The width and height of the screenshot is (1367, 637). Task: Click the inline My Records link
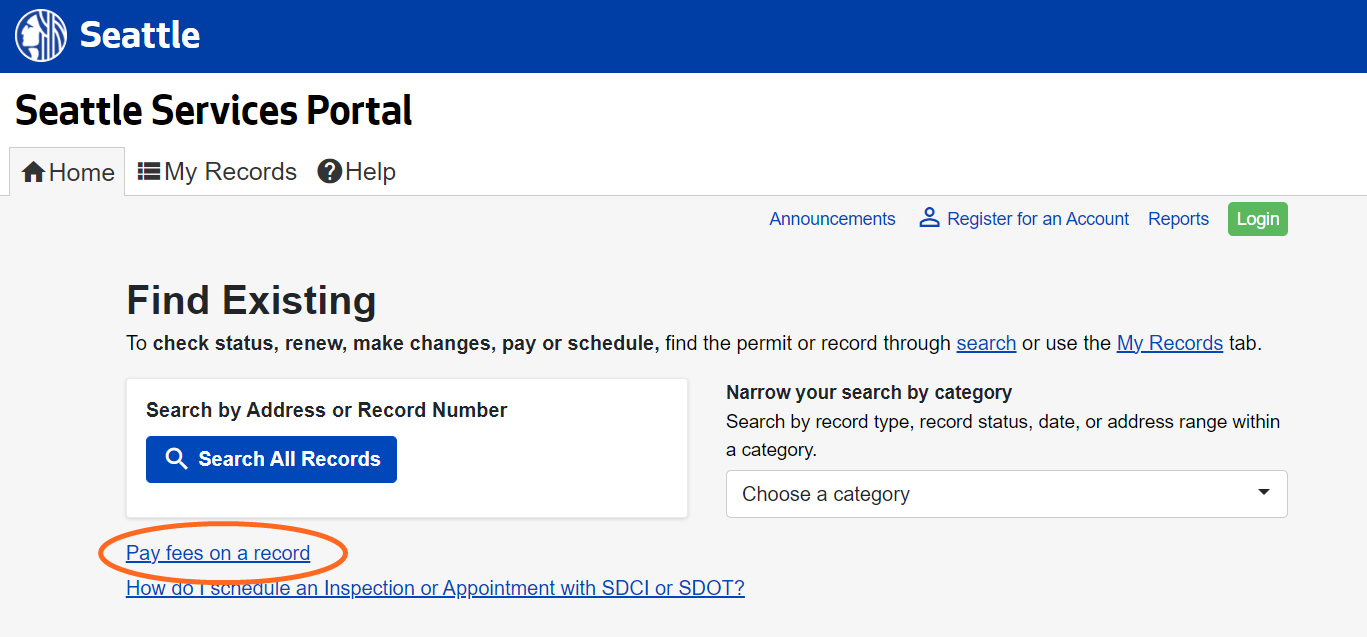coord(1169,343)
